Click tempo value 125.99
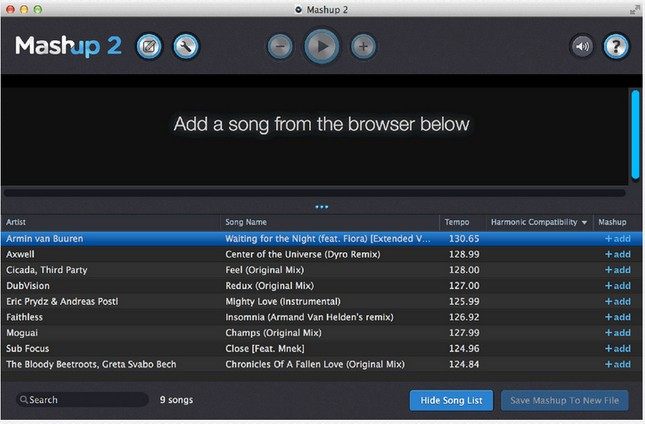The height and width of the screenshot is (424, 645). [464, 301]
